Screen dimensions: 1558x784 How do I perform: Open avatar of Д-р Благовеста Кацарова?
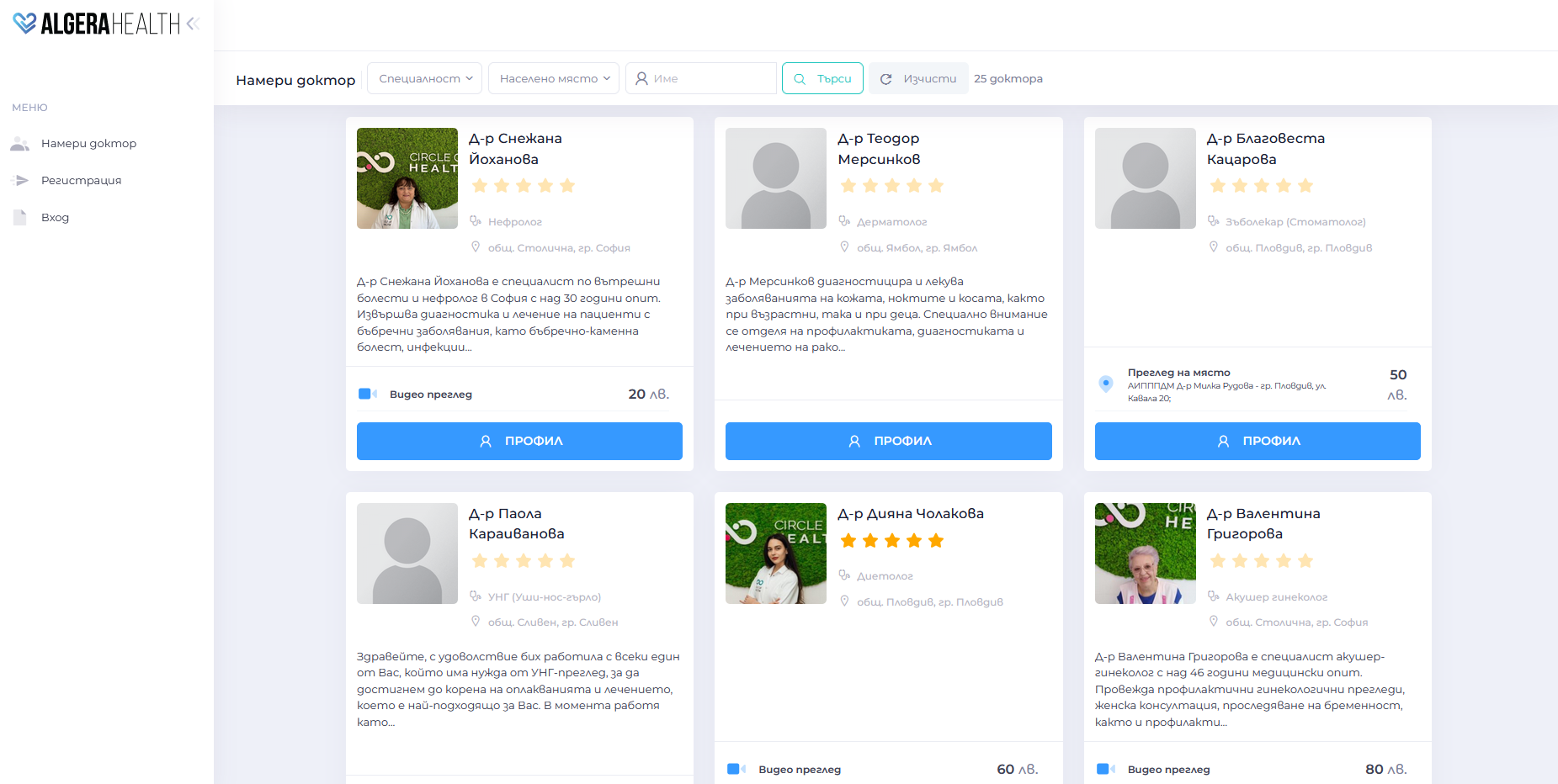pyautogui.click(x=1146, y=178)
